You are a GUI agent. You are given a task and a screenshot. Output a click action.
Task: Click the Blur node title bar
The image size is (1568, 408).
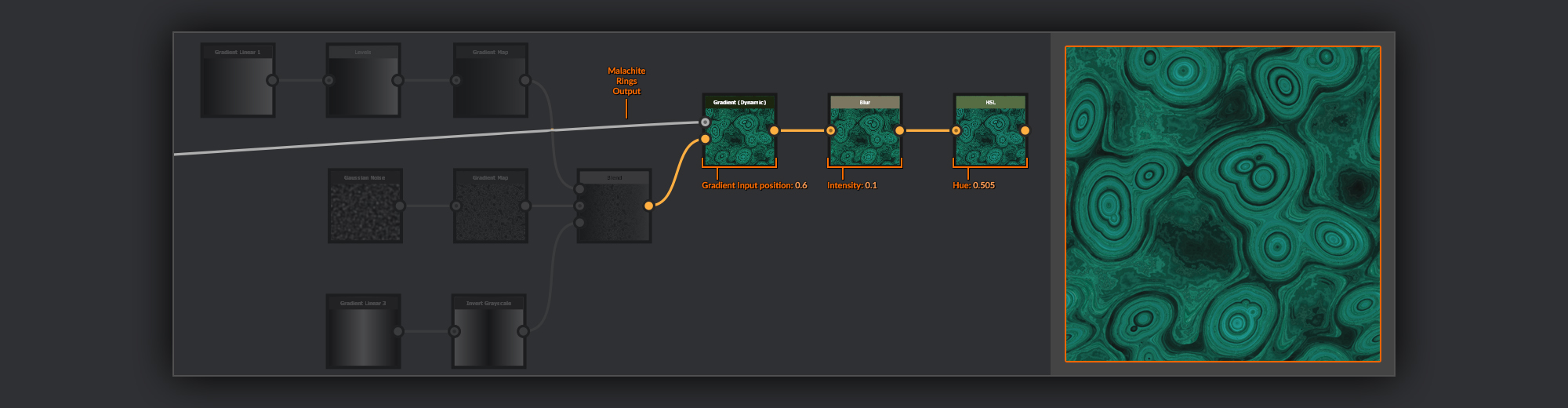[x=865, y=102]
